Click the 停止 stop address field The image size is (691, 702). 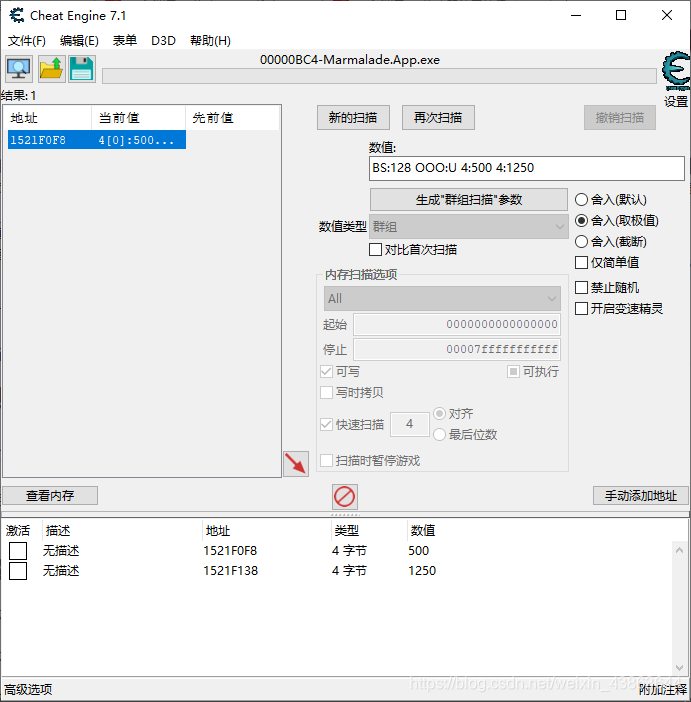click(457, 350)
